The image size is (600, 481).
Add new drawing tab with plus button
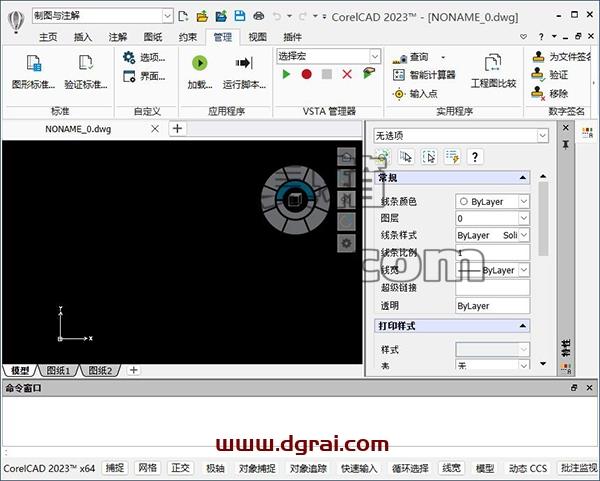tap(177, 129)
